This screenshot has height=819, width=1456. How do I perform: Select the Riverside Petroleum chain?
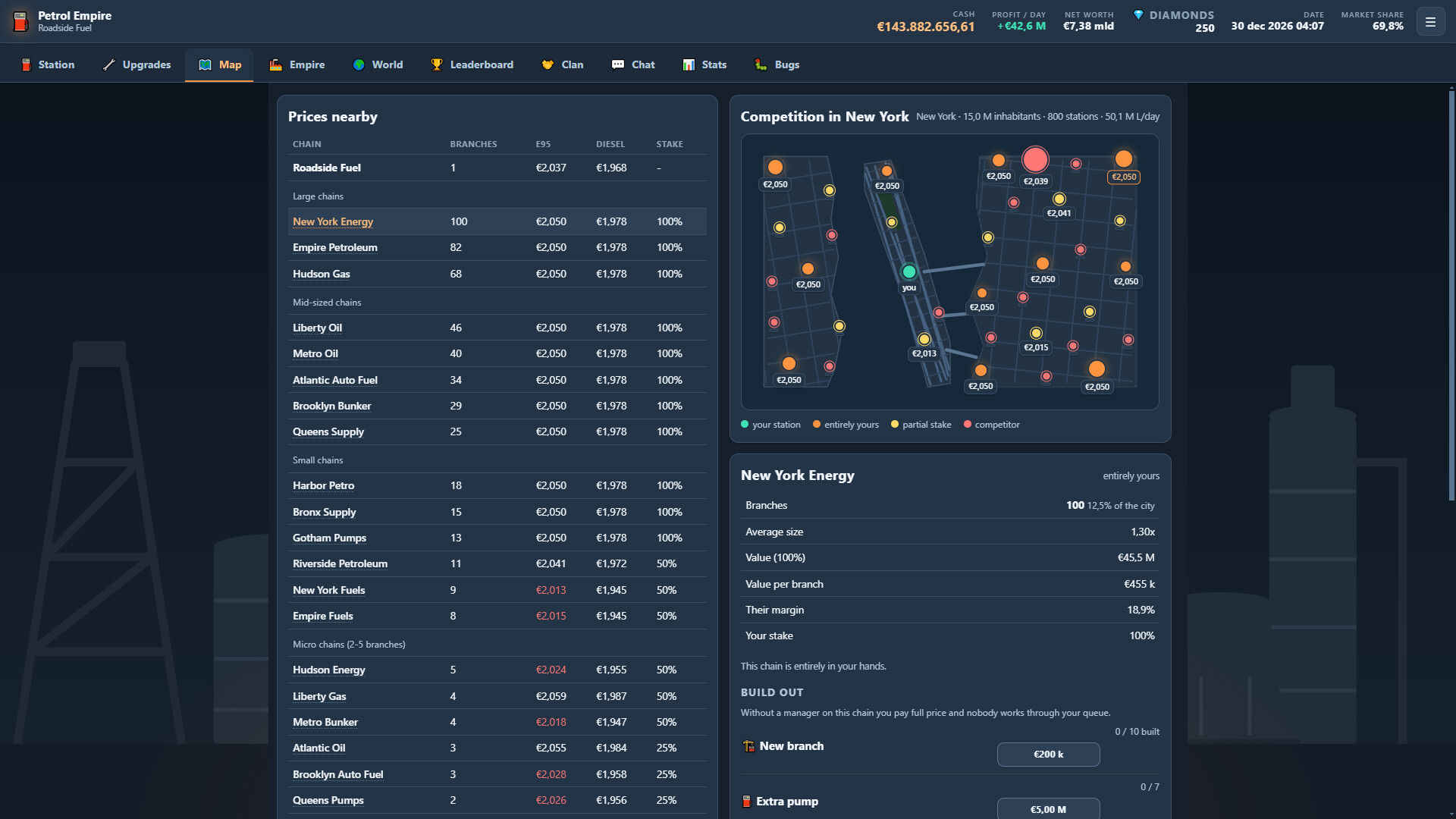340,563
